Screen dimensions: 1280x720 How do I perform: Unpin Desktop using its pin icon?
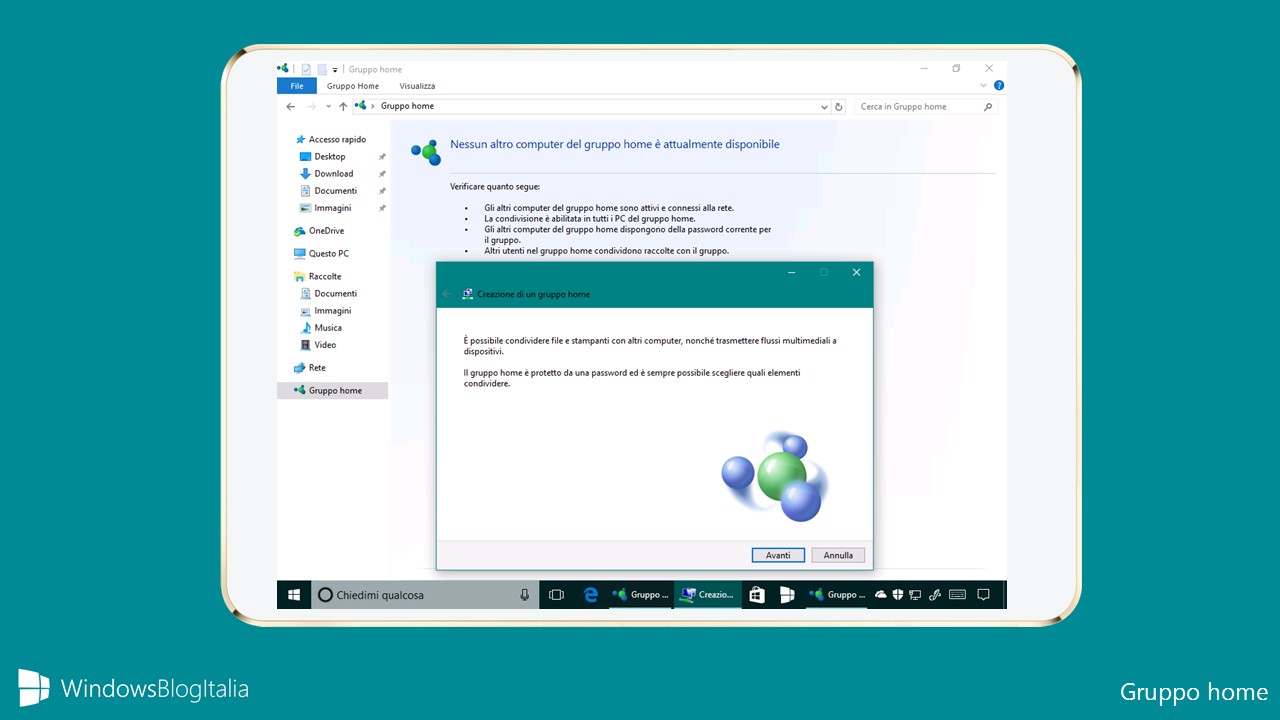tap(382, 157)
